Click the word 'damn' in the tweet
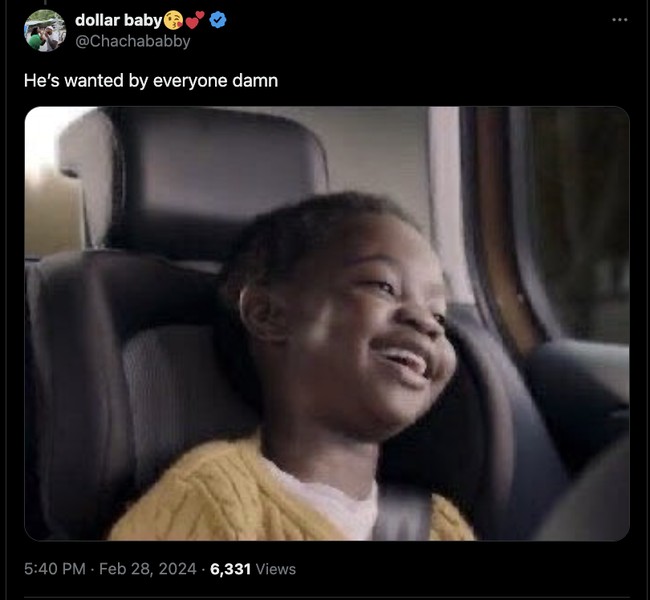The height and width of the screenshot is (600, 650). click(x=257, y=81)
